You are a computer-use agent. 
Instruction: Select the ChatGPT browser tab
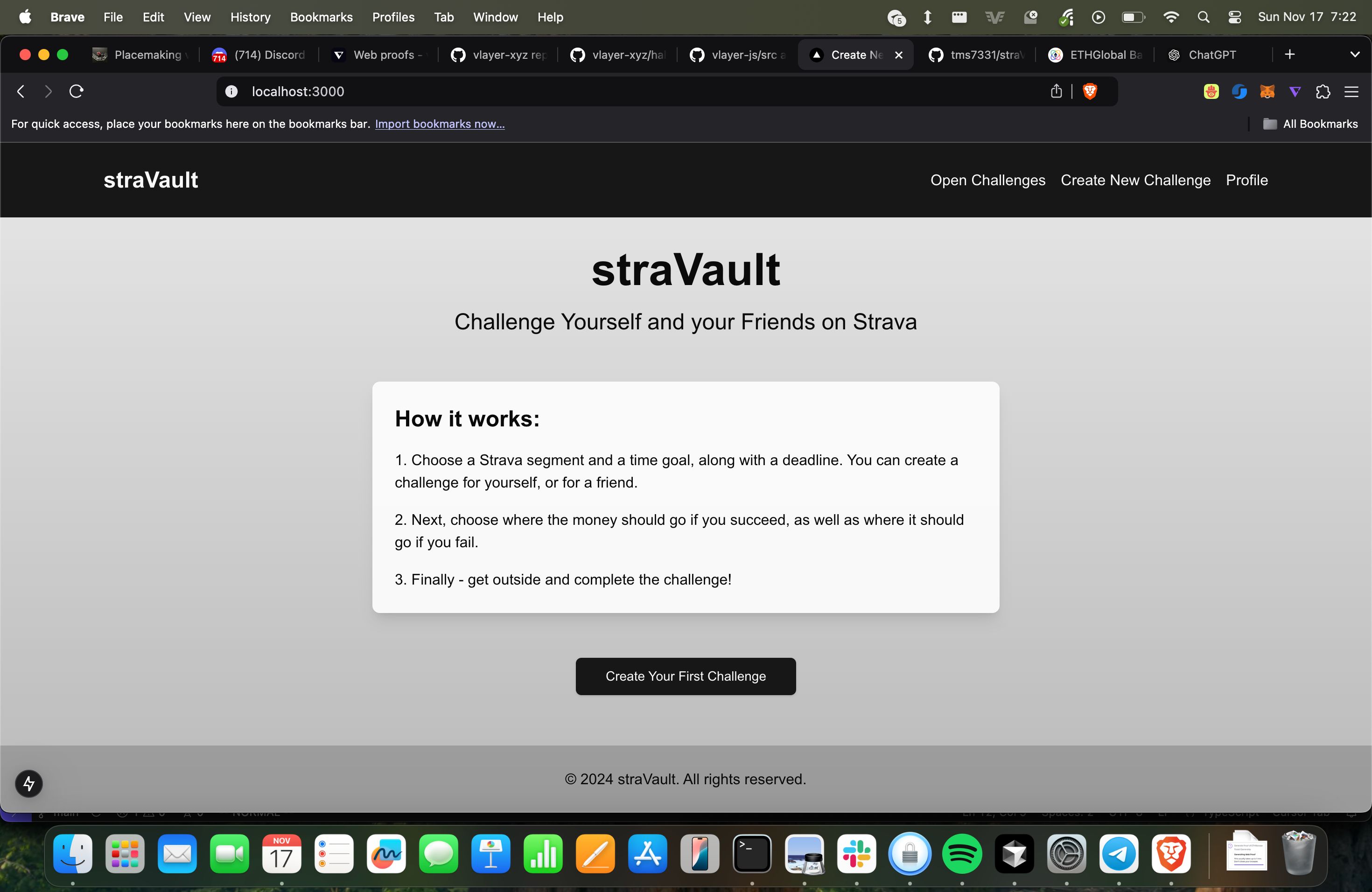point(1213,54)
